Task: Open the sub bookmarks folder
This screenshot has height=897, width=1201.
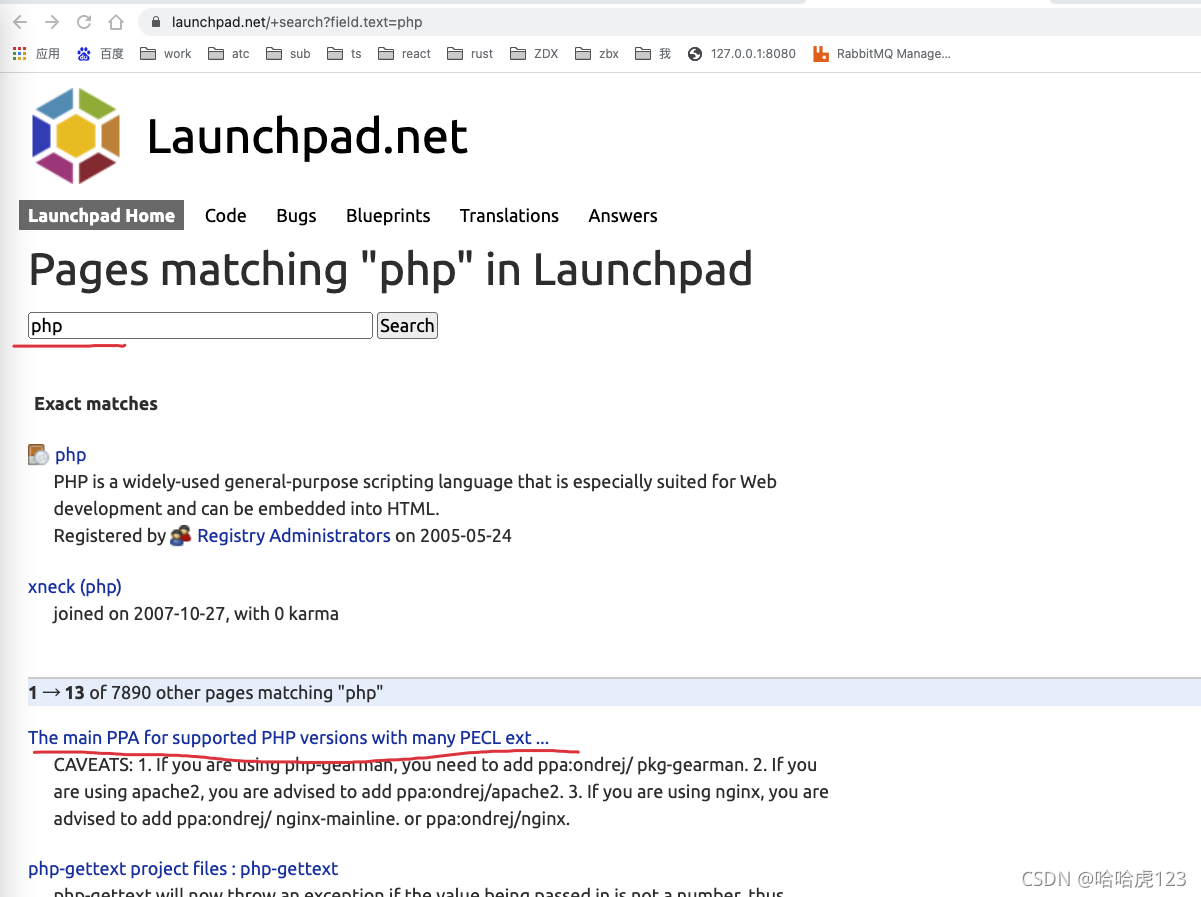Action: pyautogui.click(x=289, y=54)
